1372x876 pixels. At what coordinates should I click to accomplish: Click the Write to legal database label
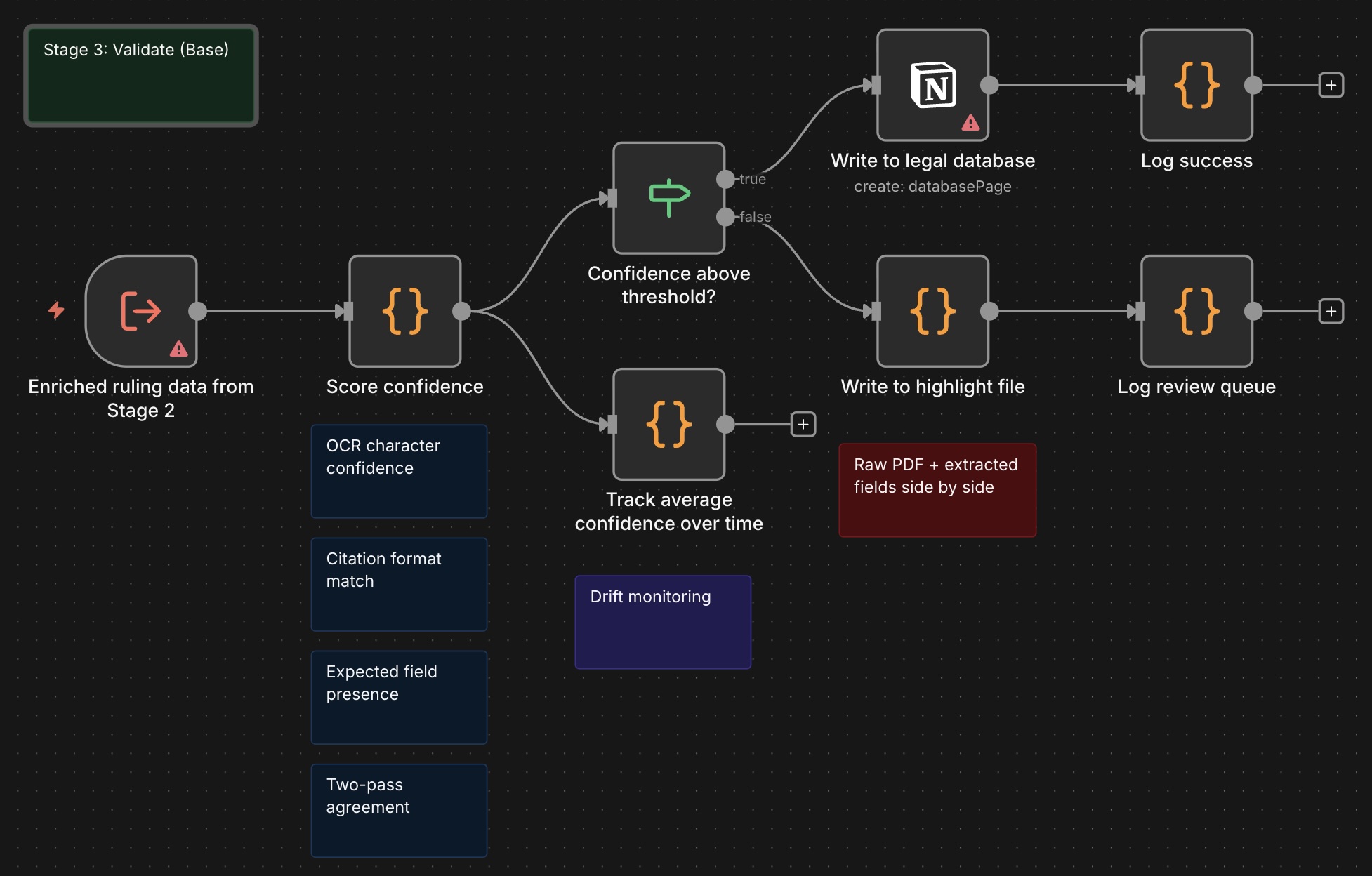coord(933,161)
